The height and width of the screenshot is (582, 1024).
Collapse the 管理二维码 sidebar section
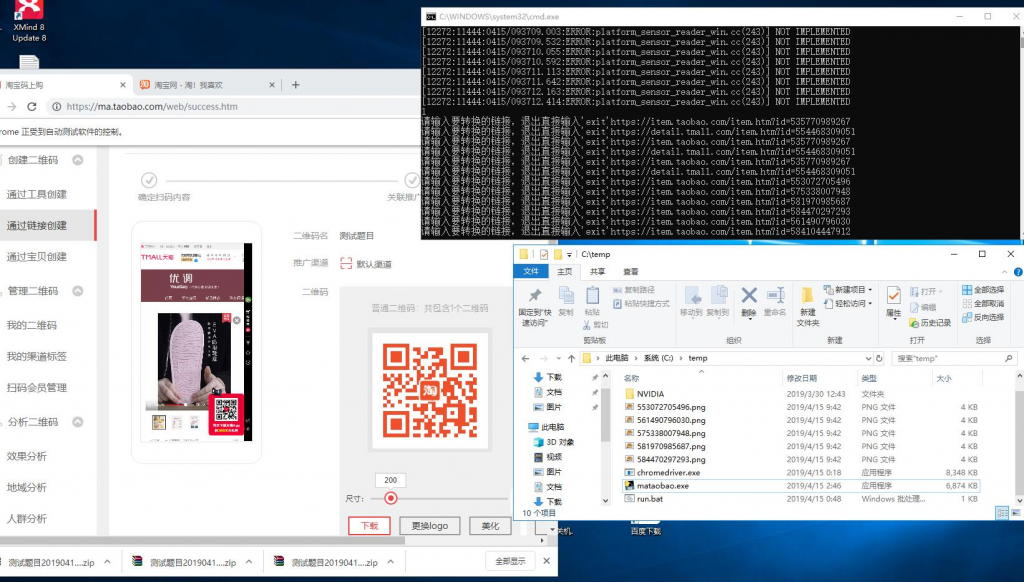coord(78,291)
